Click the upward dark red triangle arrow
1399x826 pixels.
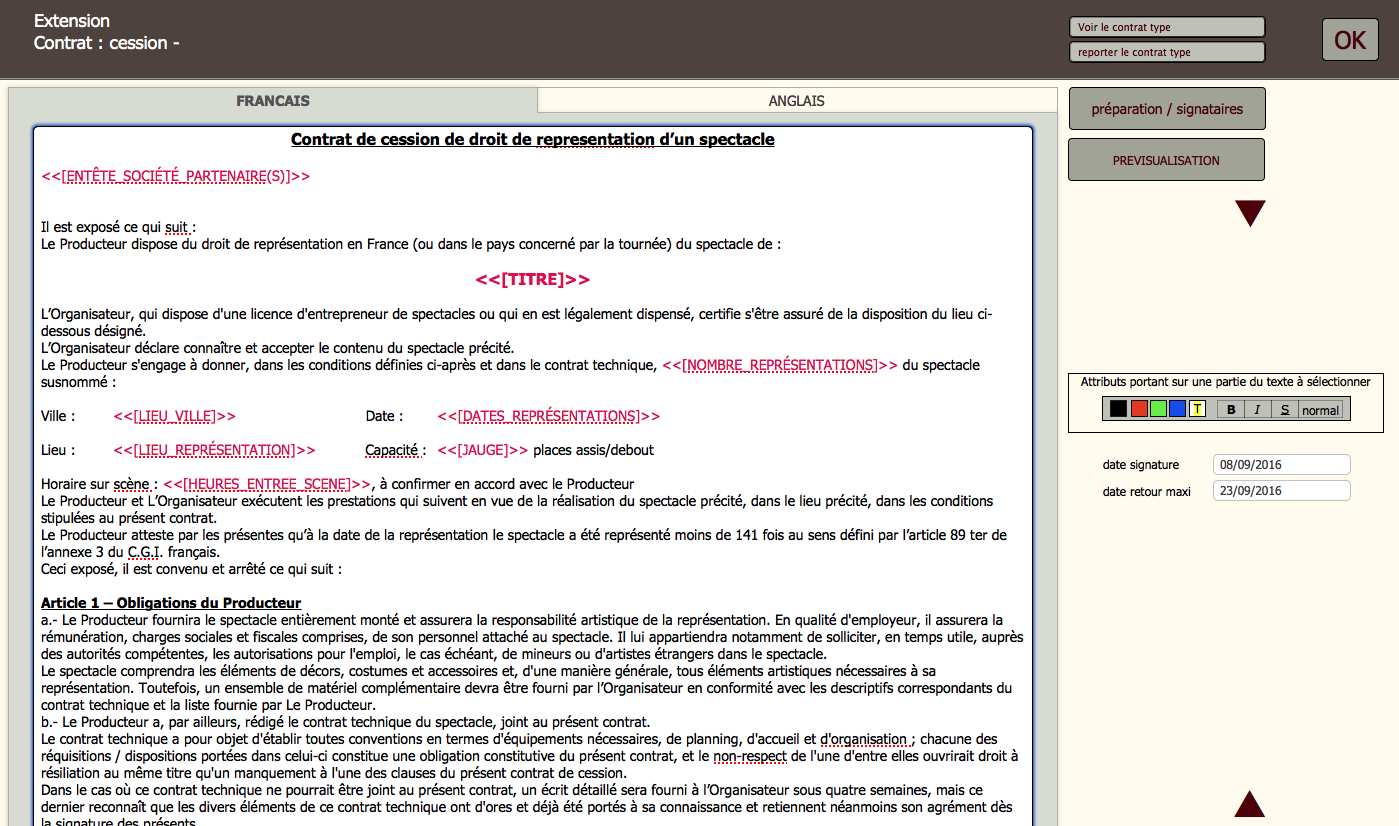1250,804
